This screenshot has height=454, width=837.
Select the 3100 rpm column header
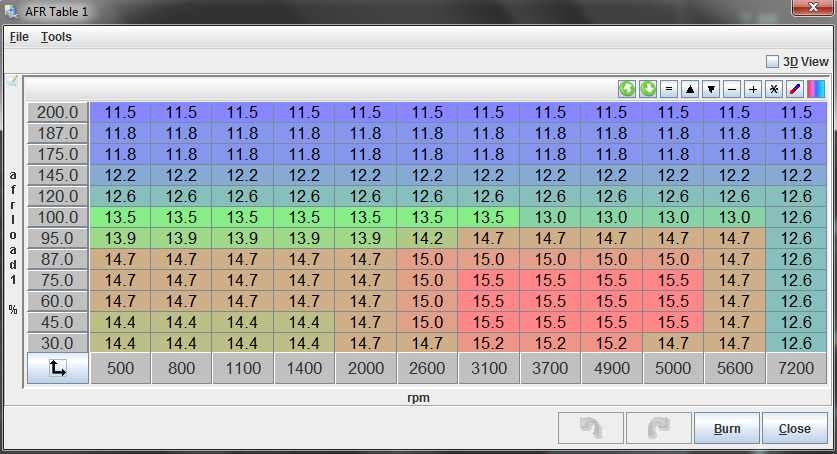(x=488, y=368)
